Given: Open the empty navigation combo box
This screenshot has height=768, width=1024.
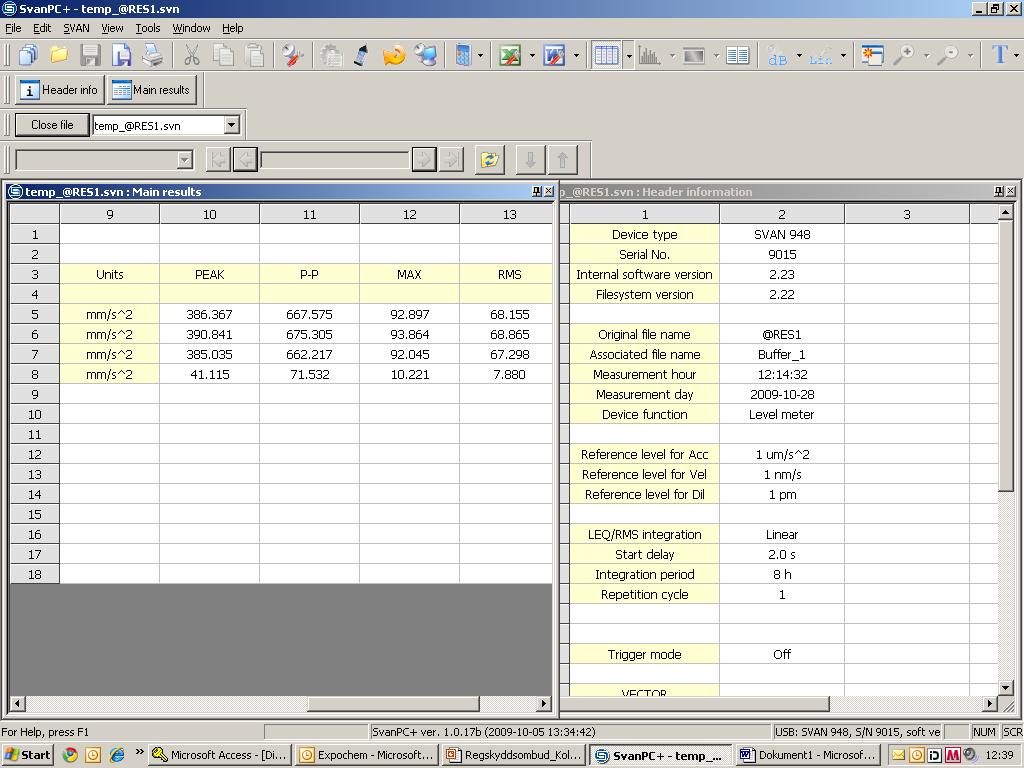Looking at the screenshot, I should 104,159.
